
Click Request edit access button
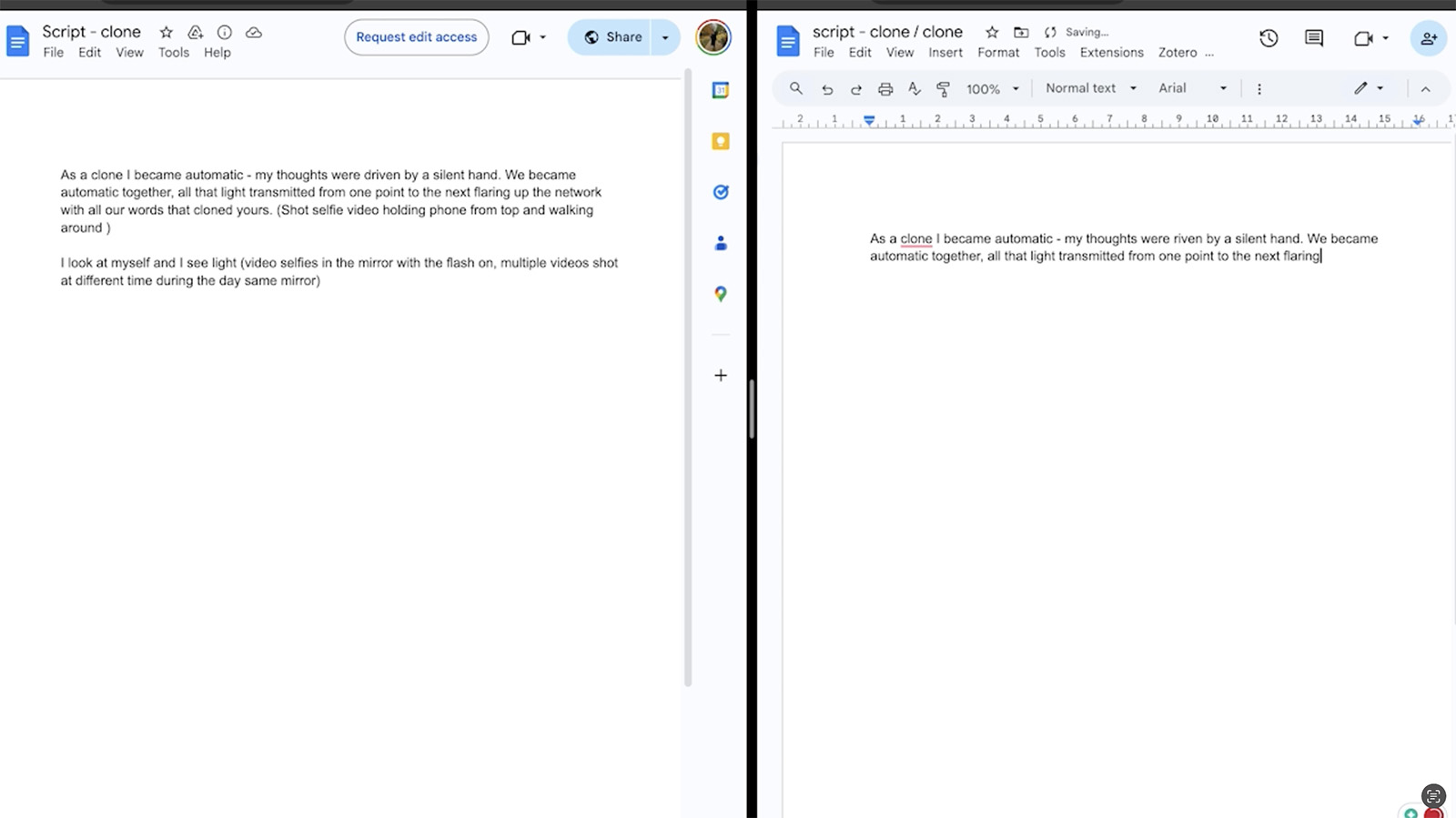tap(416, 37)
